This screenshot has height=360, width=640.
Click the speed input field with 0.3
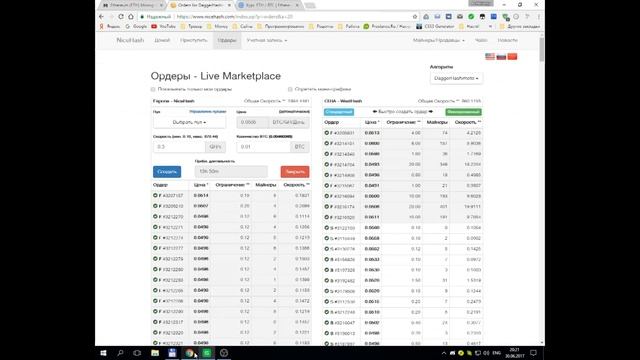click(179, 147)
